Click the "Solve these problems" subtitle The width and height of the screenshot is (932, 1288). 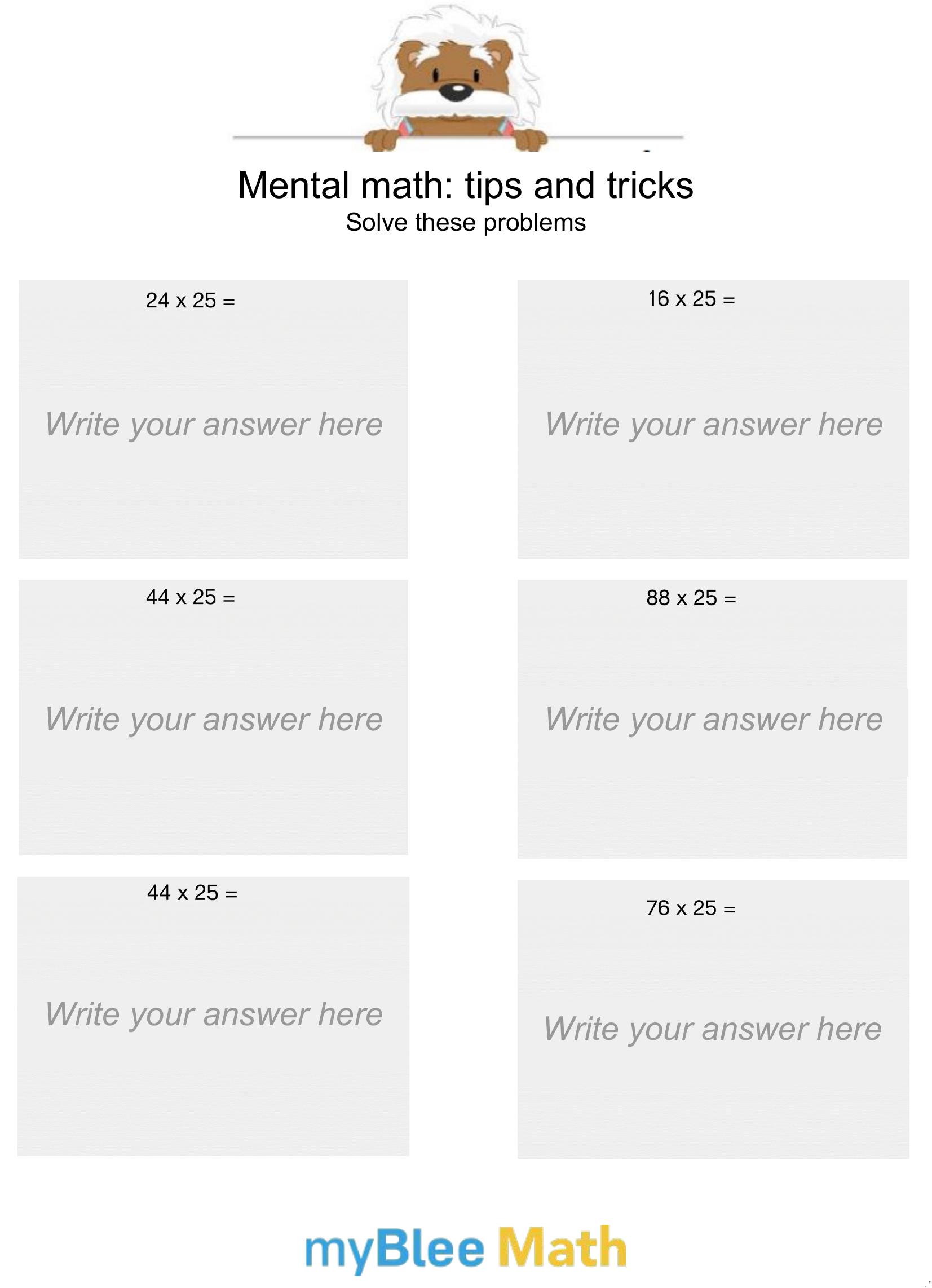[x=466, y=223]
